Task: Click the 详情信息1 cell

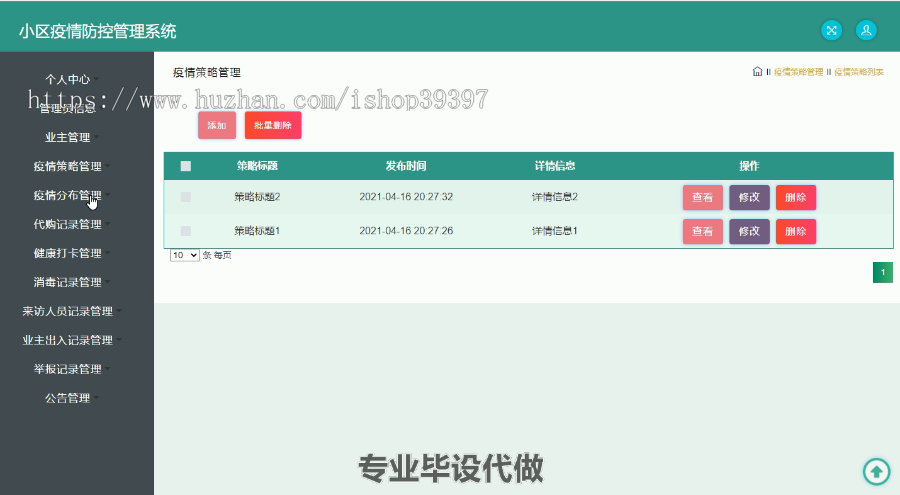Action: (x=555, y=231)
